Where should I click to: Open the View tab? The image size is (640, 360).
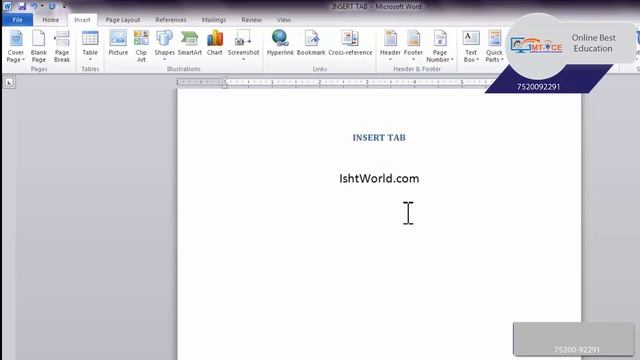pos(284,20)
